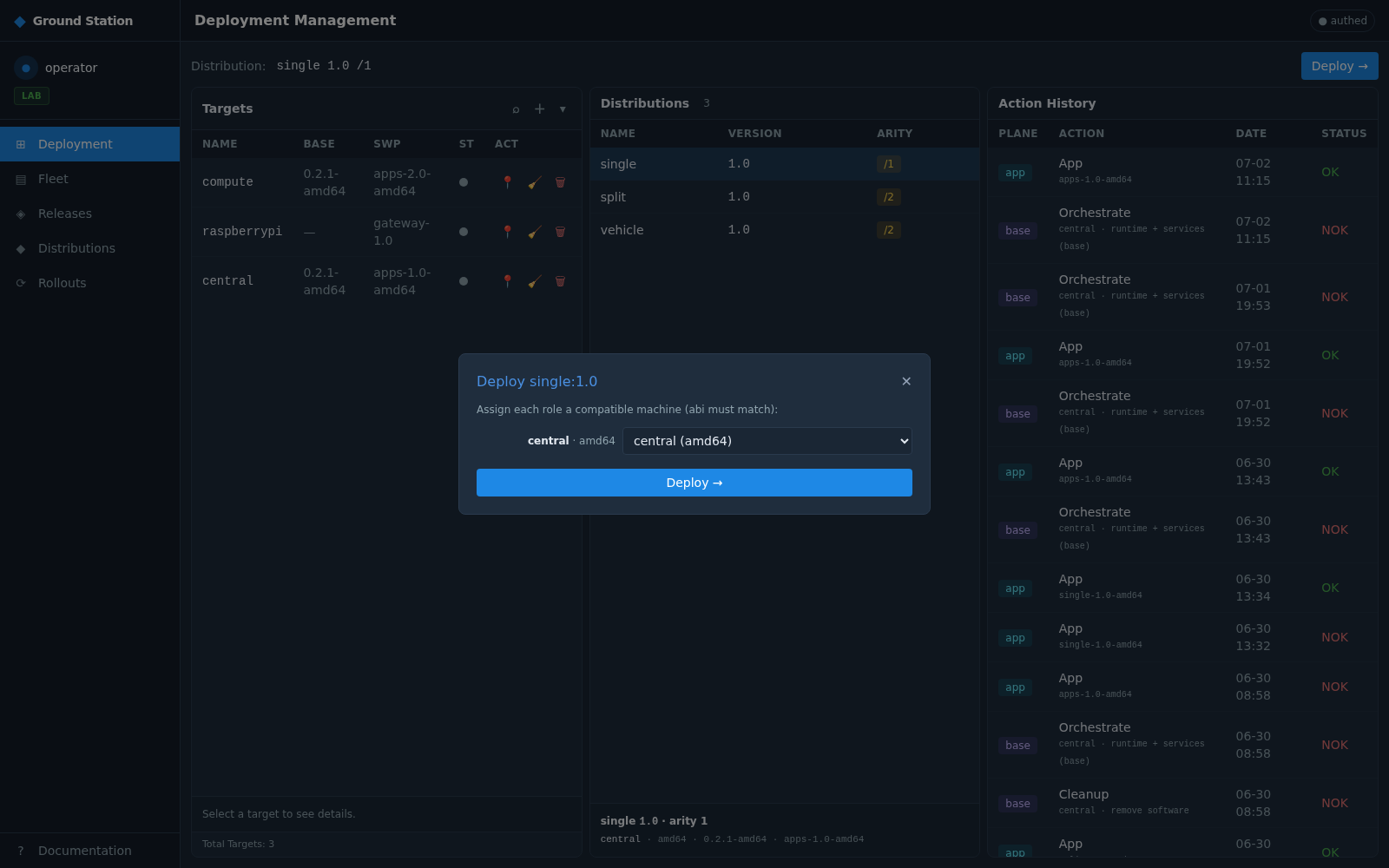This screenshot has height=868, width=1389.
Task: Click the Deploy button inside the dialog
Action: point(694,483)
